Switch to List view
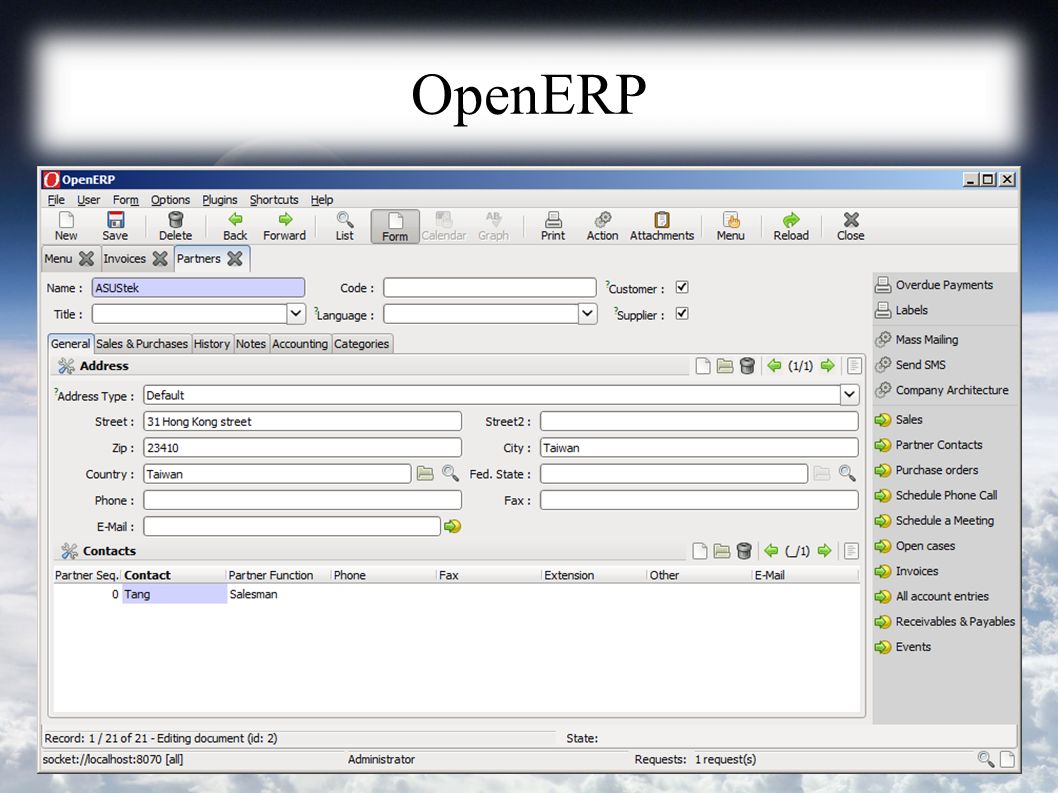 pyautogui.click(x=345, y=226)
